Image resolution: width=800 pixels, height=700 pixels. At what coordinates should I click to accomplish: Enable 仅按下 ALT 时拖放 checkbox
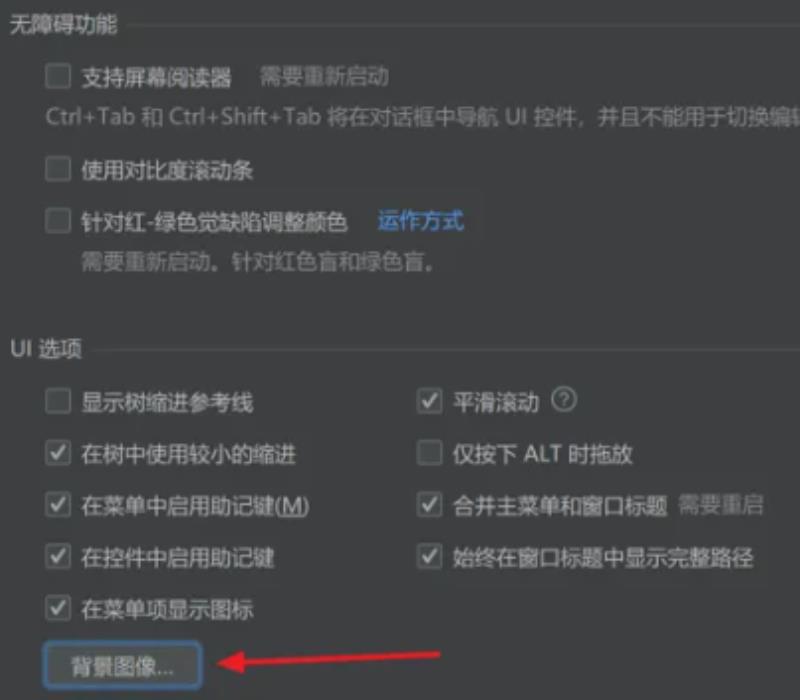tap(430, 453)
